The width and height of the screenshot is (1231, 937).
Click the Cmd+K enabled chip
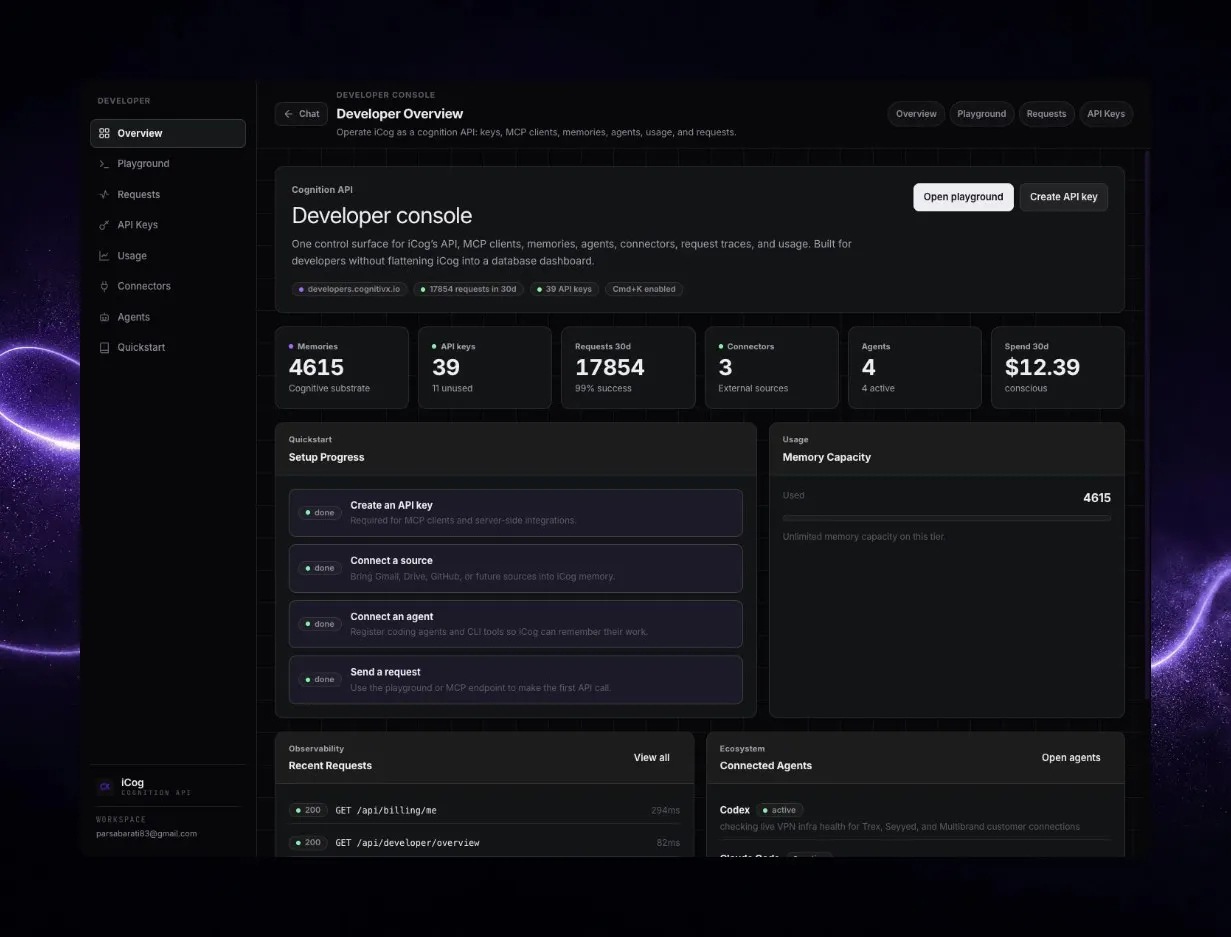coord(644,289)
